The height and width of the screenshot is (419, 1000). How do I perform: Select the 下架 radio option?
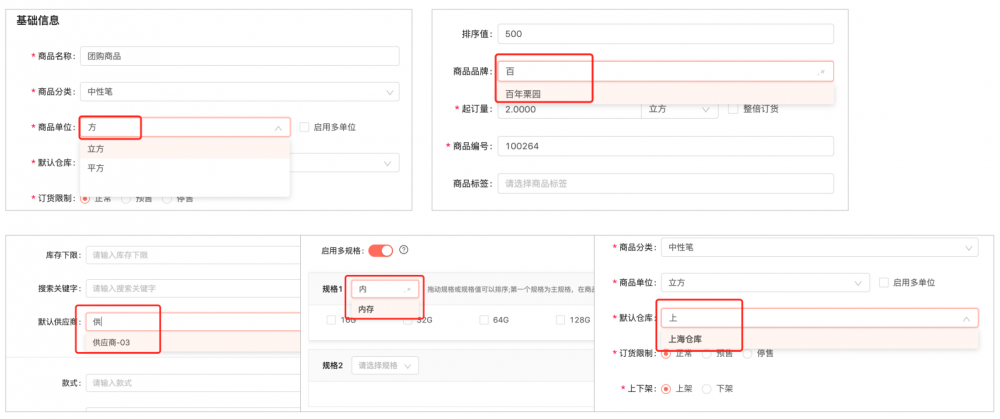pos(707,388)
